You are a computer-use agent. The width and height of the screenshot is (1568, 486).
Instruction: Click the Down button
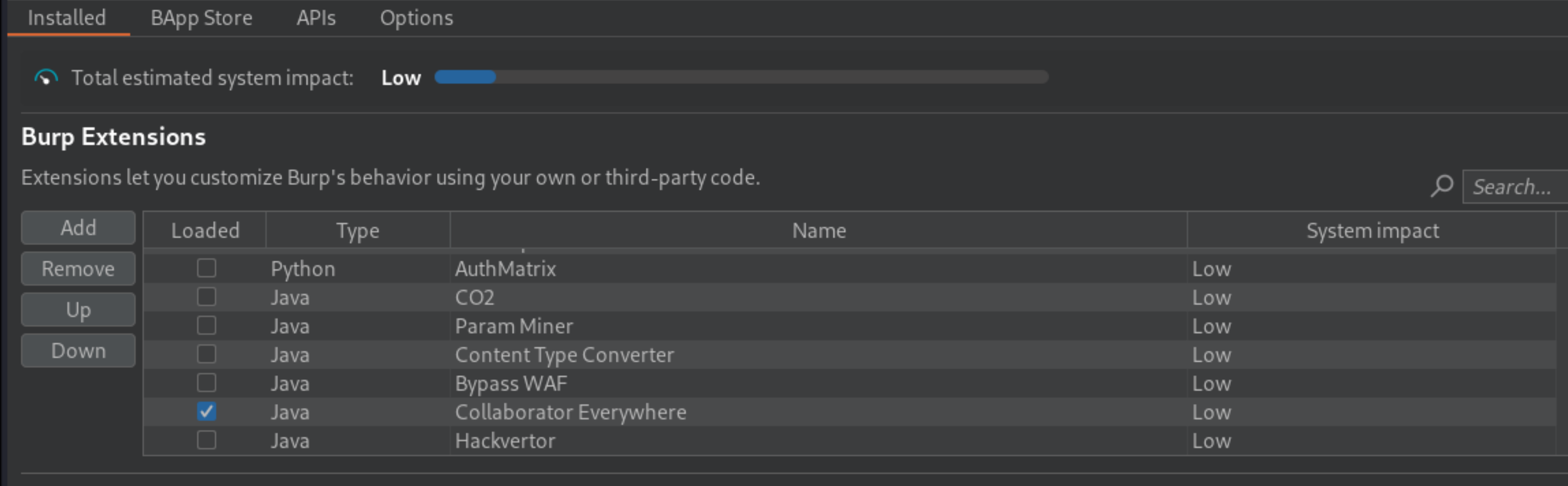coord(78,350)
